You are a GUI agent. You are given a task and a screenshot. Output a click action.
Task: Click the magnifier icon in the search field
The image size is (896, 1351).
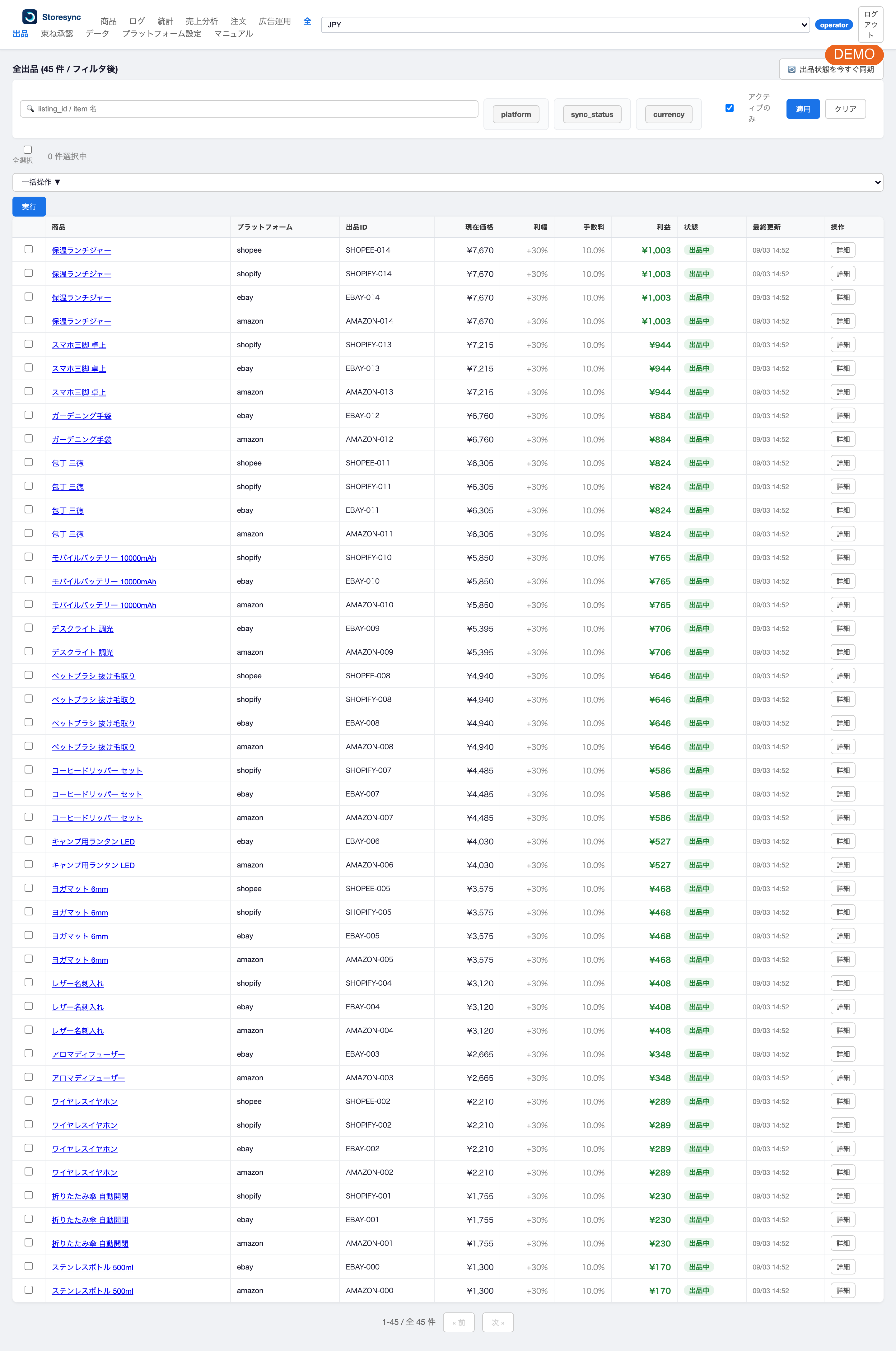pyautogui.click(x=30, y=109)
